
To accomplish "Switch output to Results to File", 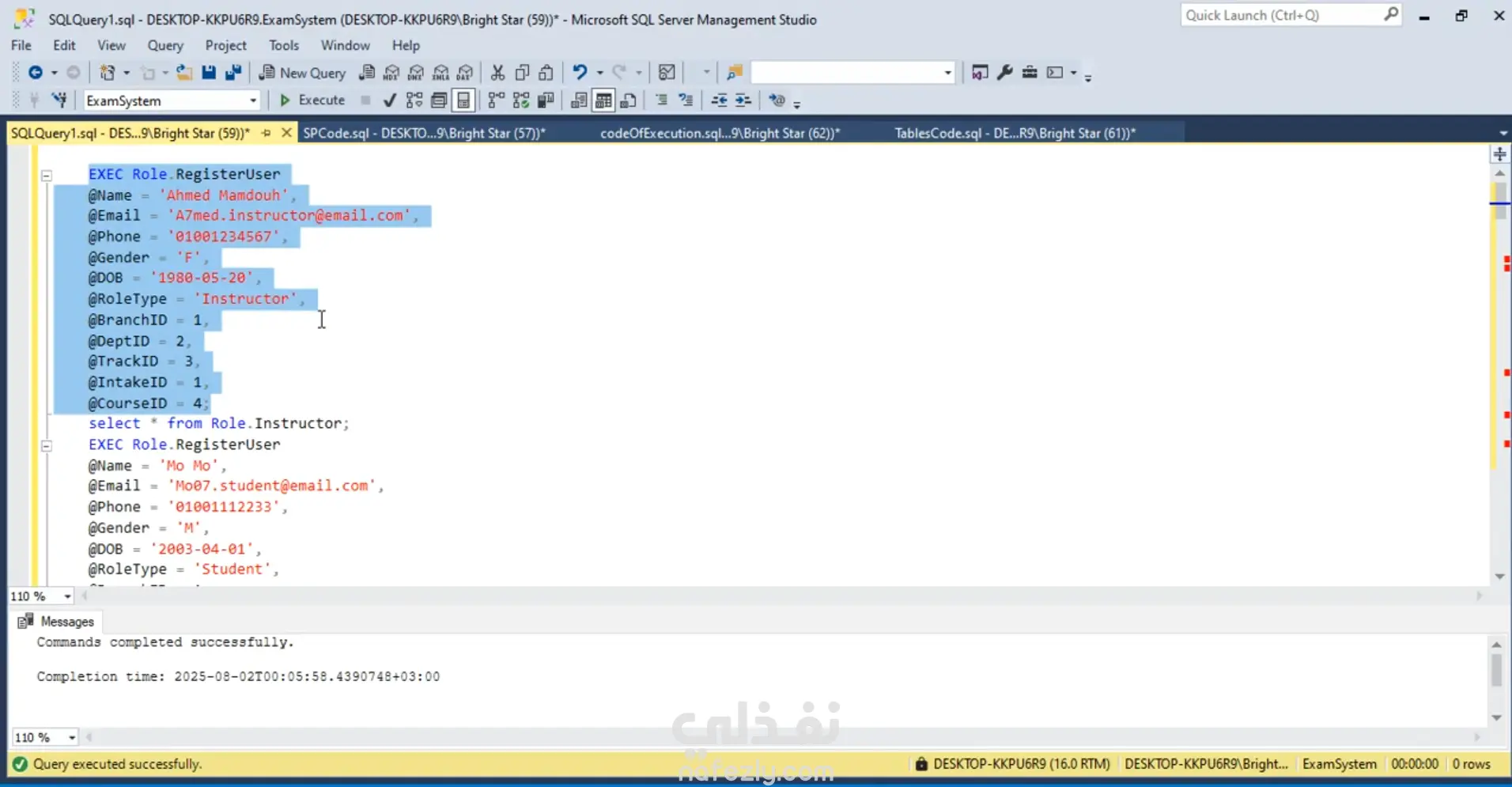I will pos(629,100).
